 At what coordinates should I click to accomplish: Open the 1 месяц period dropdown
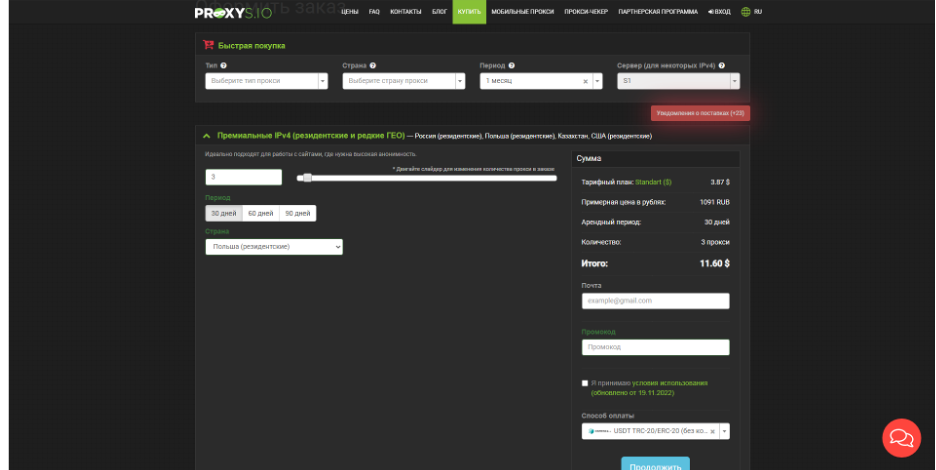[541, 81]
